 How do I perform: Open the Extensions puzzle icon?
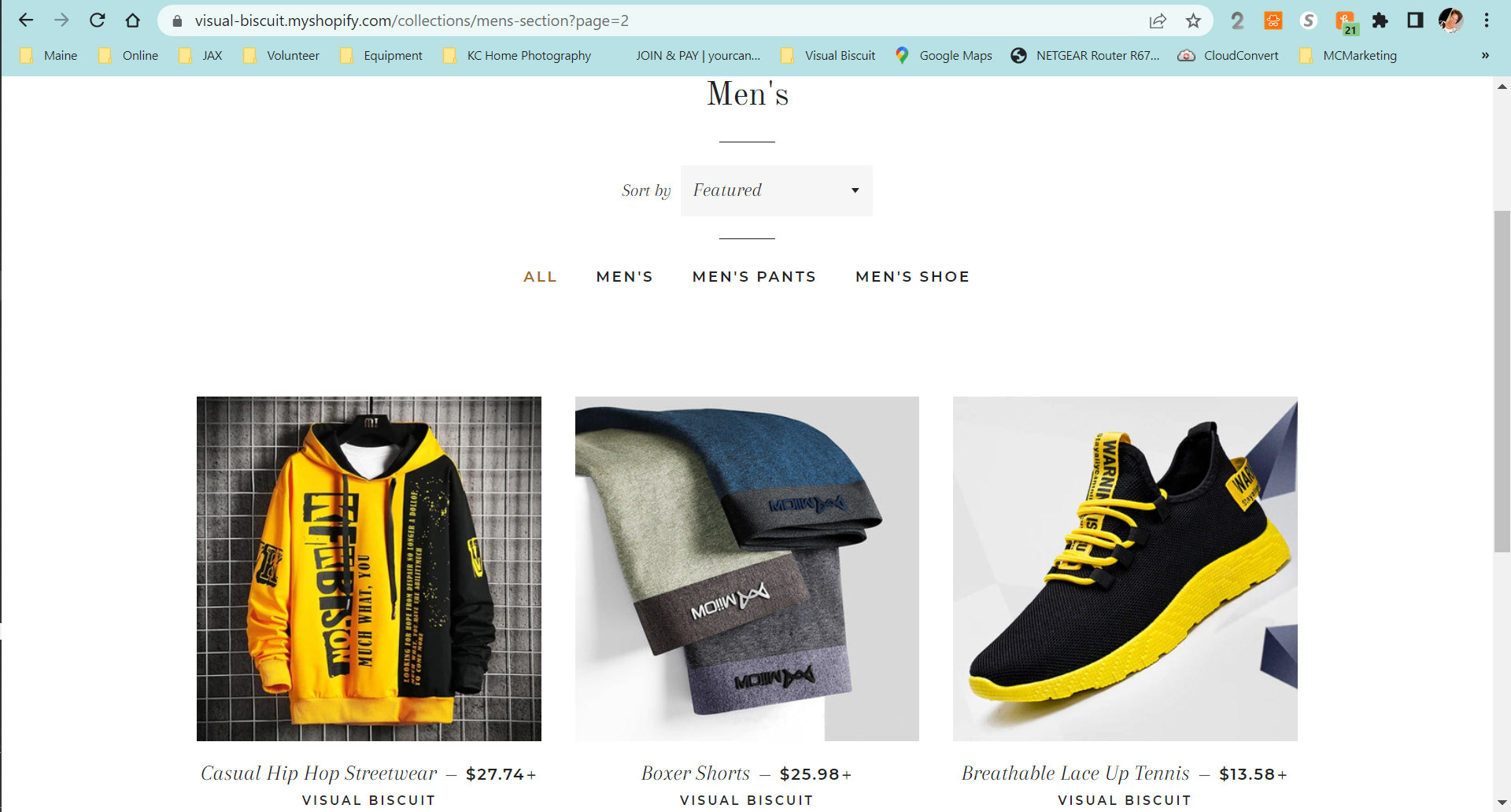[x=1380, y=20]
